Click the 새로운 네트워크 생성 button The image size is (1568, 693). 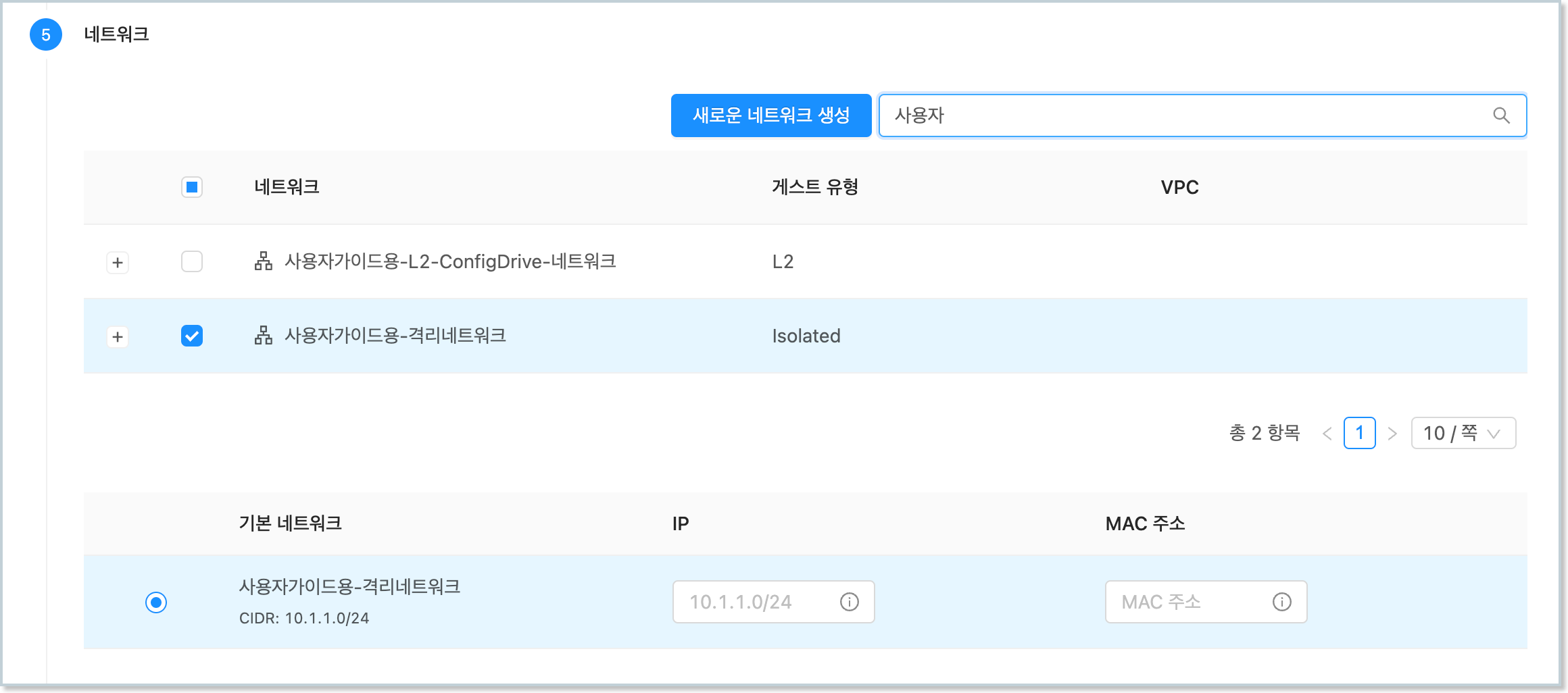(x=771, y=115)
